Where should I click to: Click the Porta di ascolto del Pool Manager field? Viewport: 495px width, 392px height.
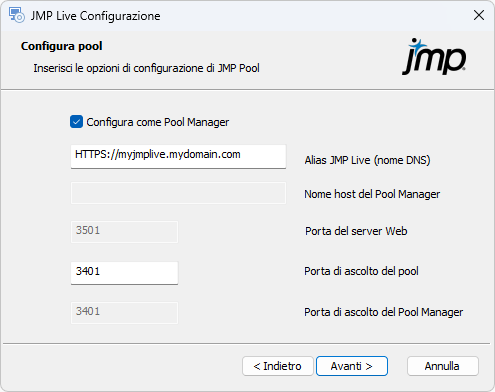(x=124, y=313)
